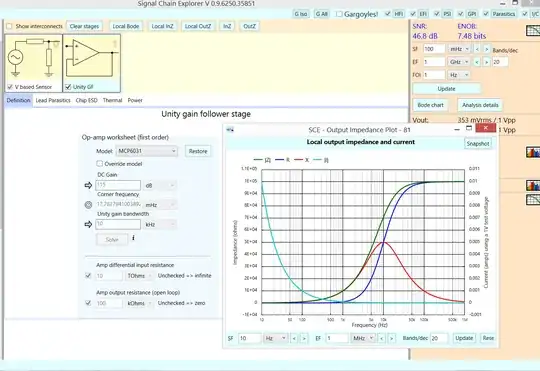Click the X legend entry in plot
Image resolution: width=540 pixels, height=371 pixels.
(x=301, y=160)
